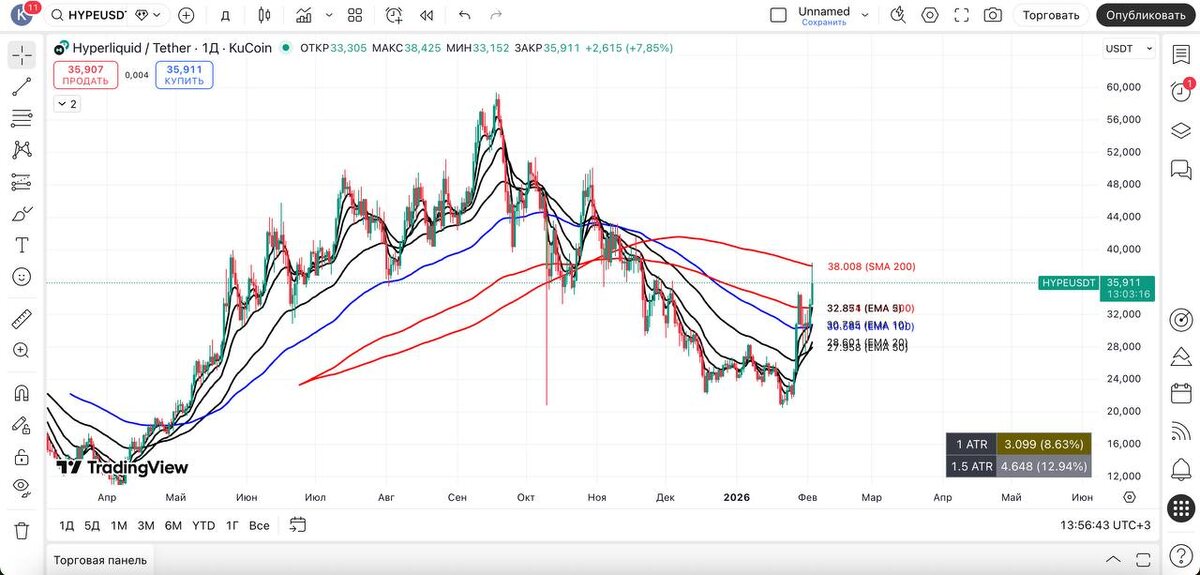Select the trend line drawing tool
Viewport: 1200px width, 575px height.
point(22,87)
